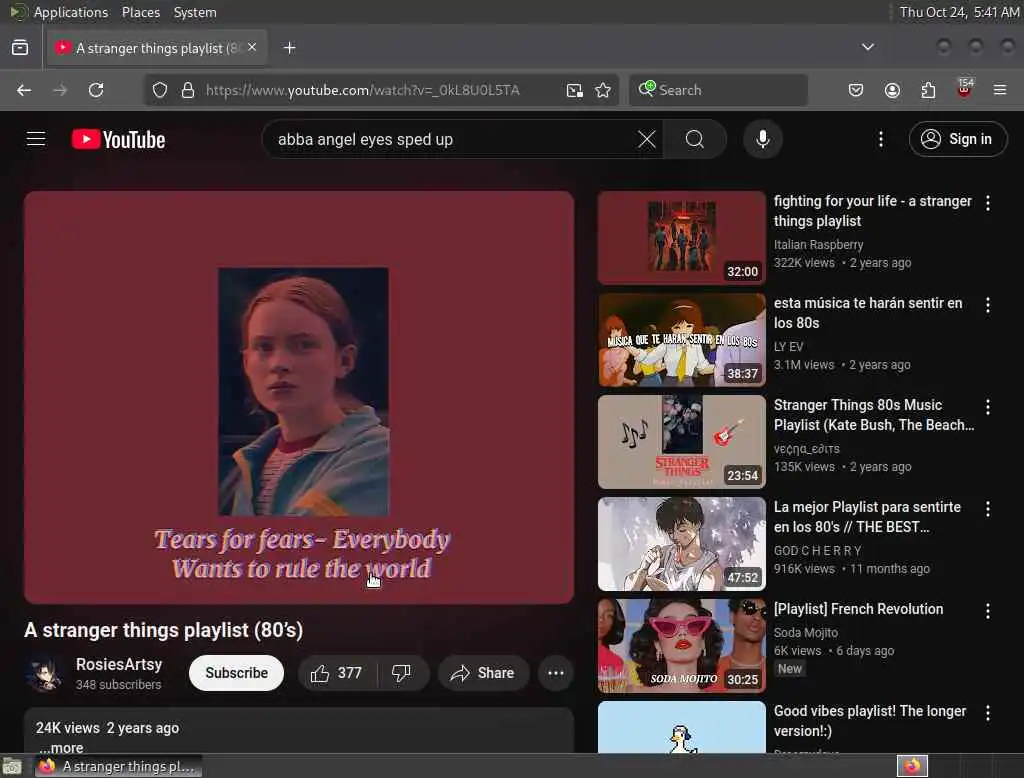Open more actions ellipsis under the video
The image size is (1024, 778).
[x=556, y=673]
